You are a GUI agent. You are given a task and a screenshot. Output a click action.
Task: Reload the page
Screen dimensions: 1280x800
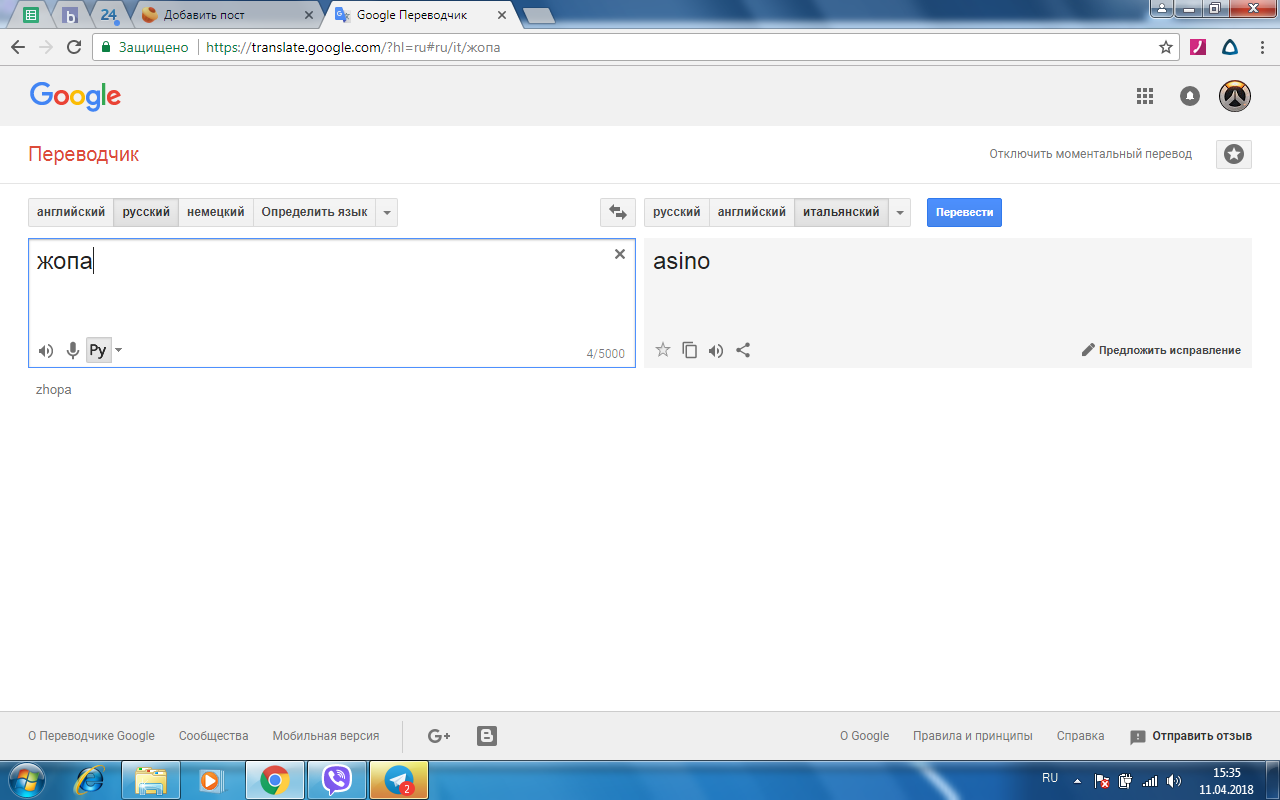tap(73, 47)
